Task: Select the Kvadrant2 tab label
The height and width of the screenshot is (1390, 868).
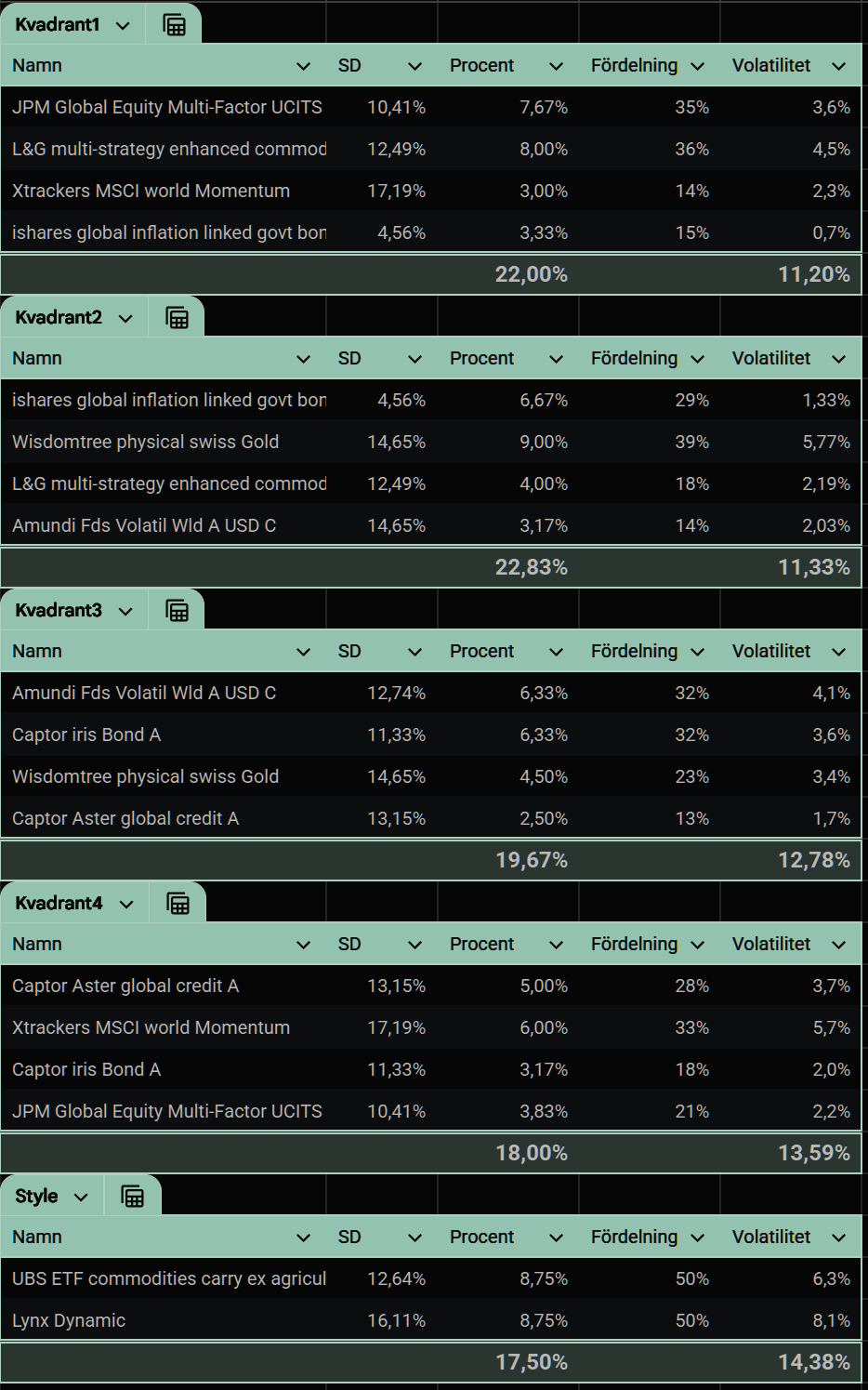Action: click(59, 318)
